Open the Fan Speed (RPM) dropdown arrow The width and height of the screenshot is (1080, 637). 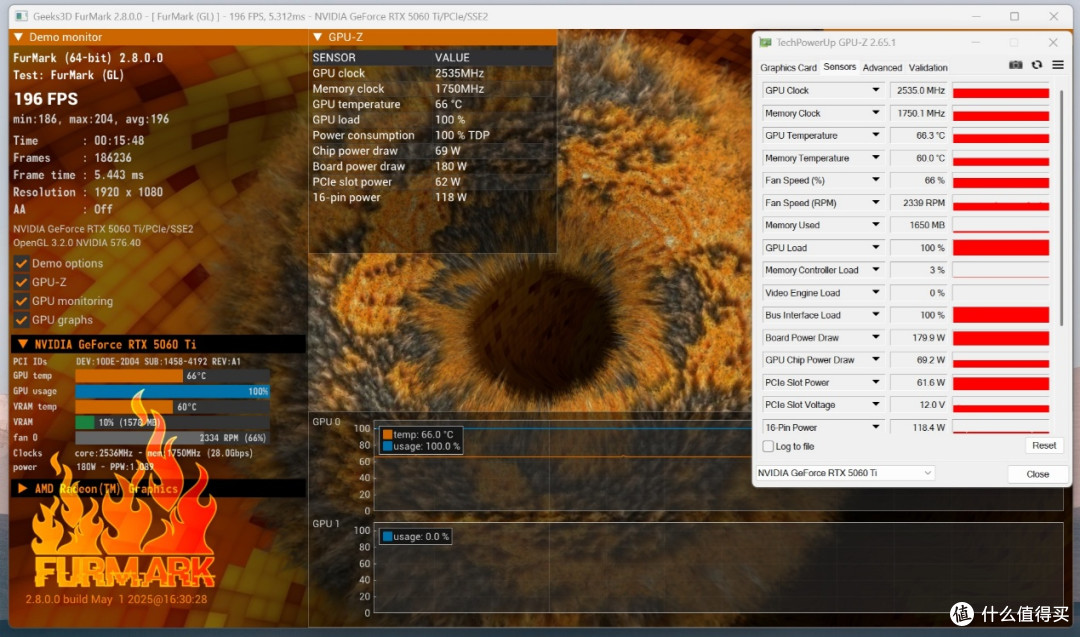point(875,202)
